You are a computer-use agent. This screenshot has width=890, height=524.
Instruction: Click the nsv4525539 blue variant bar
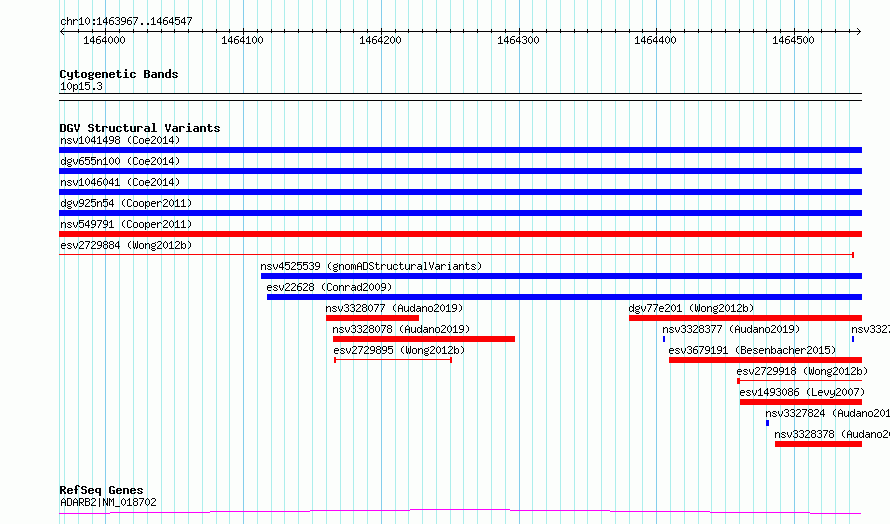coord(561,276)
